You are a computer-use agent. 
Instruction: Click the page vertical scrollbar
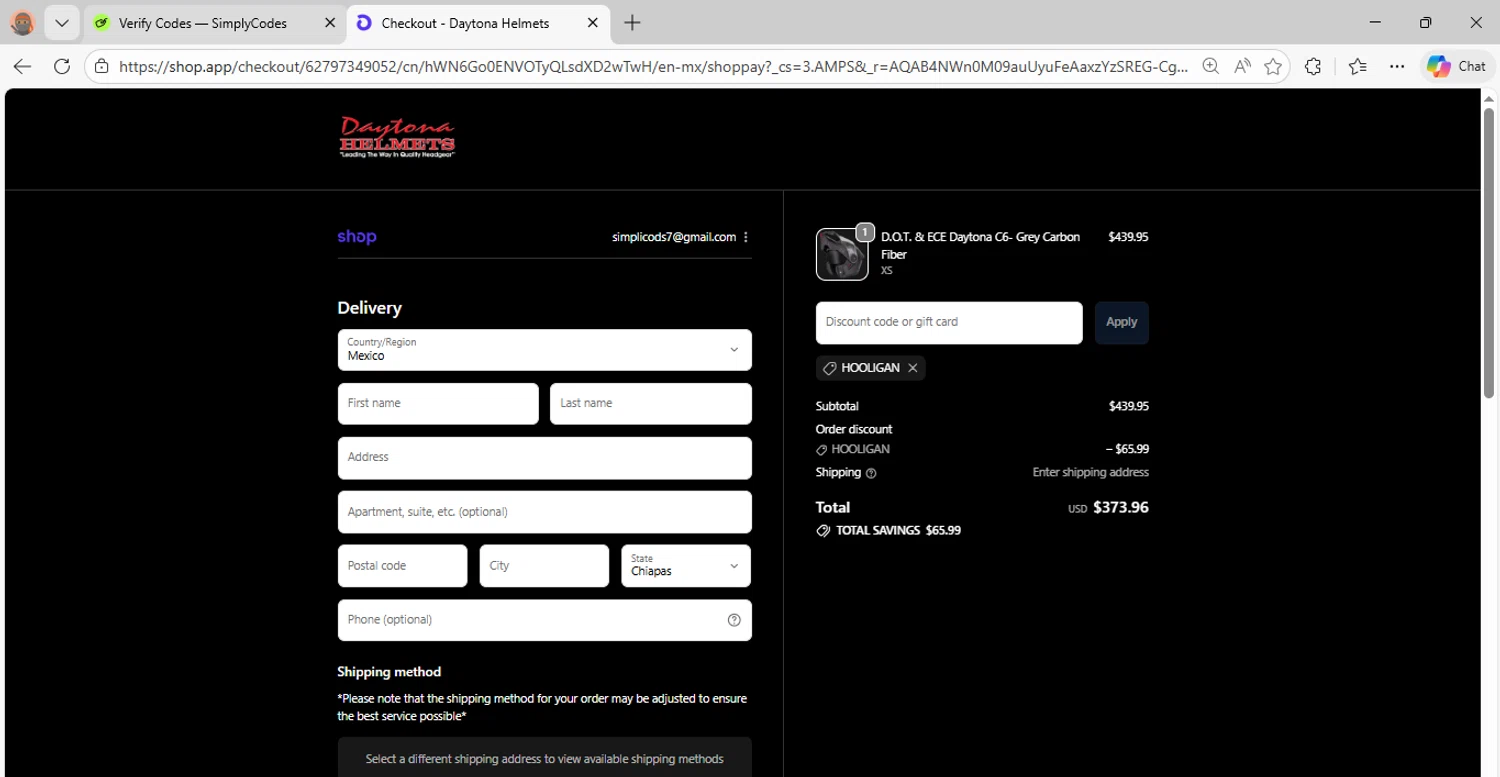pos(1489,255)
